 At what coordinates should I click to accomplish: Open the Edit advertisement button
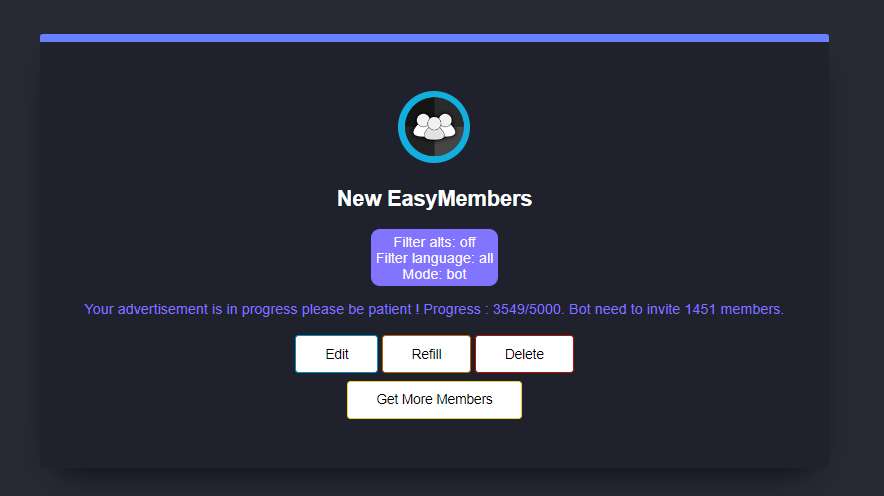point(337,354)
